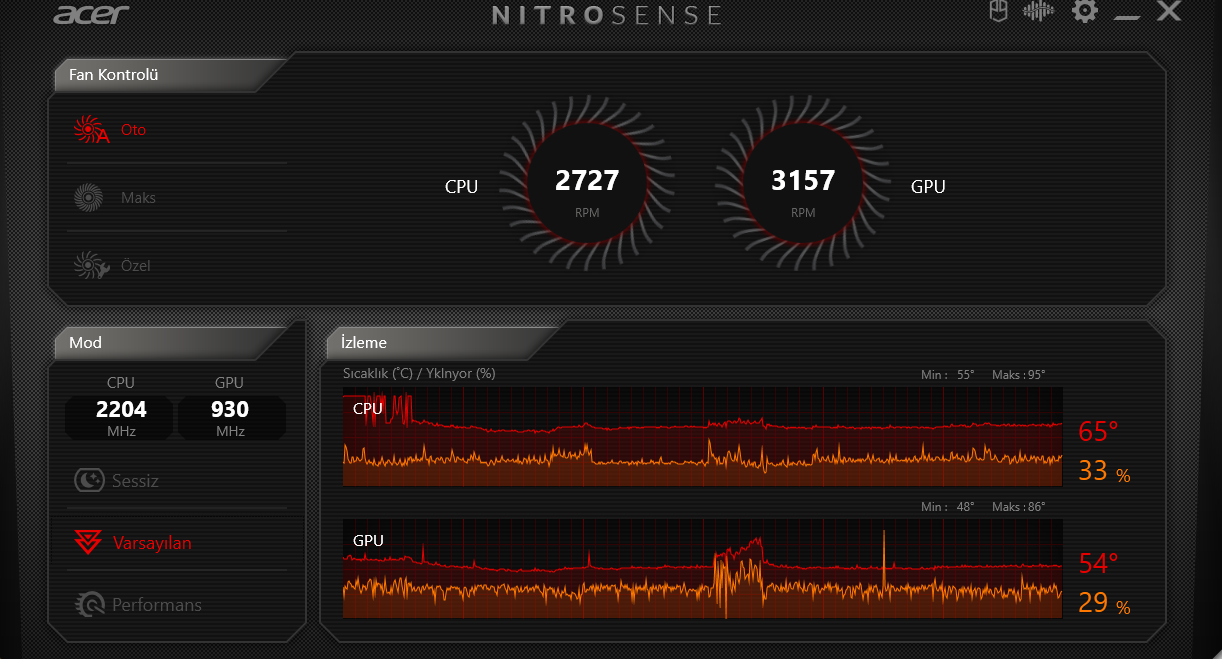Select the Özel custom fan icon
The height and width of the screenshot is (659, 1222).
click(91, 265)
